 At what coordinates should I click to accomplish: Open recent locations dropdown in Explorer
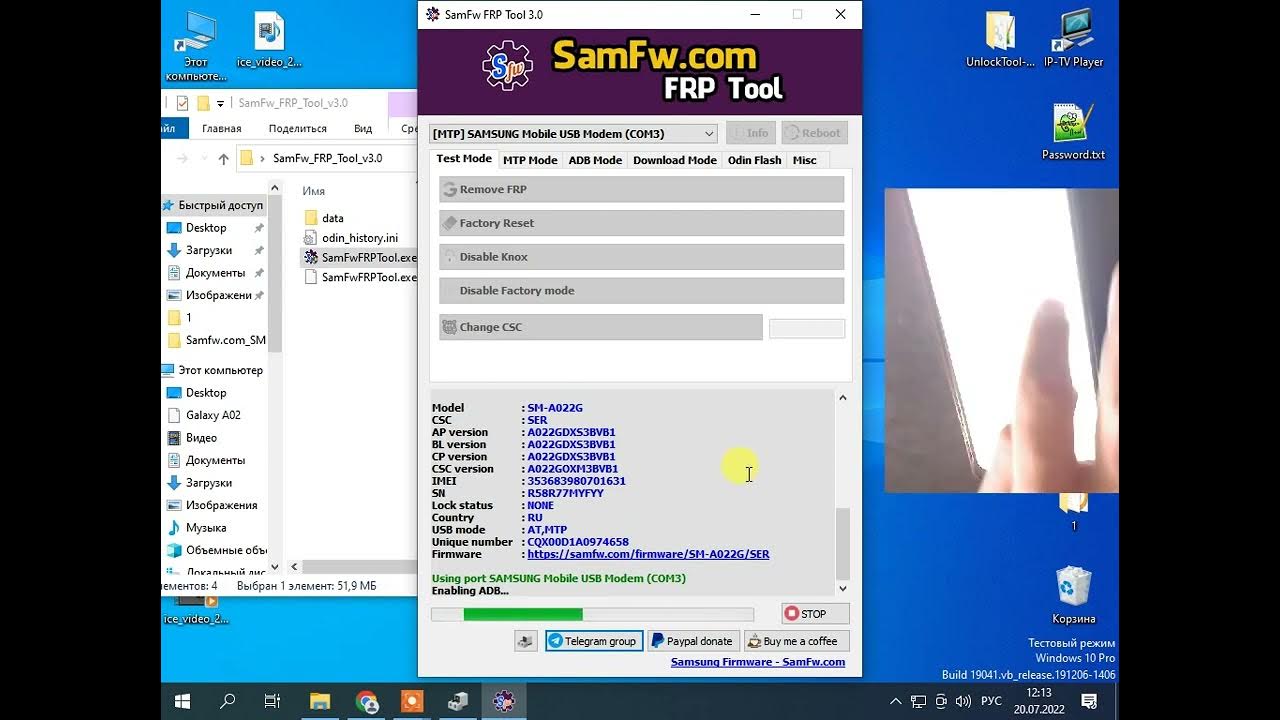point(203,159)
